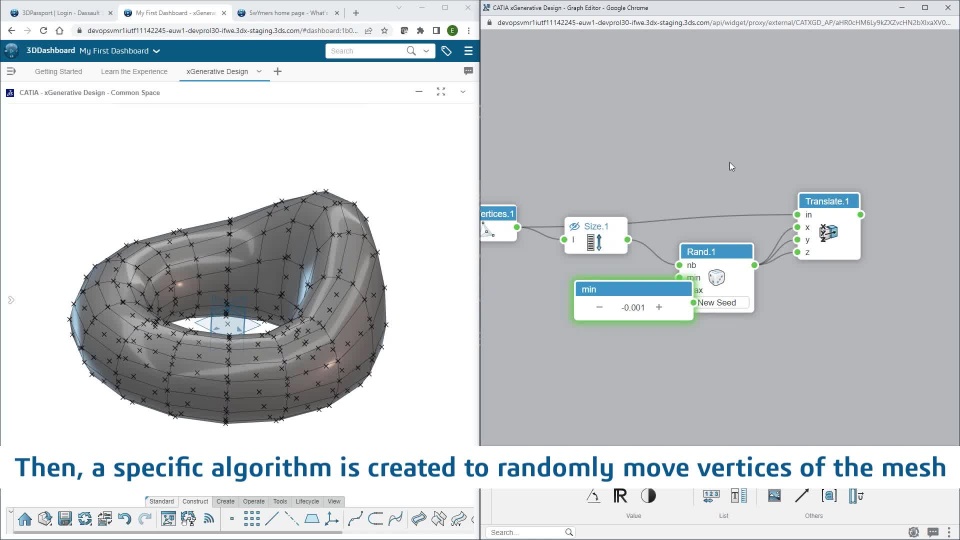Switch to Operate toolbar tab
The image size is (960, 540).
(253, 501)
